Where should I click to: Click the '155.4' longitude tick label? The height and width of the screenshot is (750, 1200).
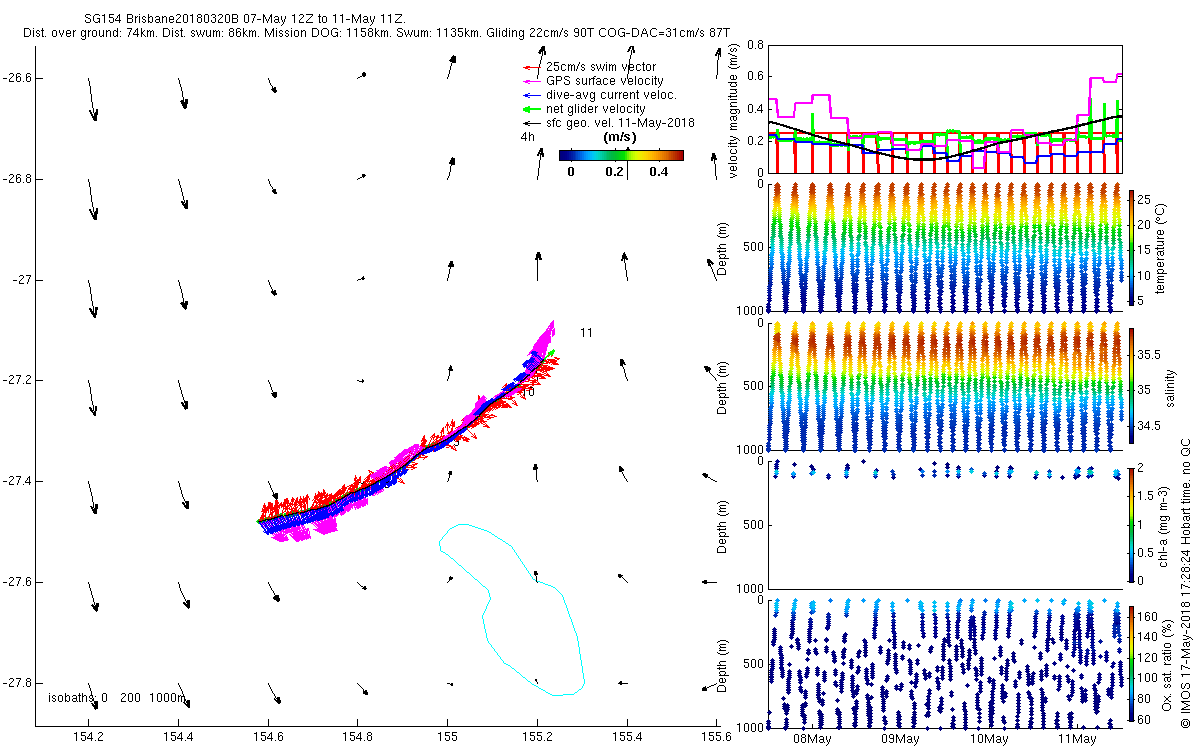point(627,739)
